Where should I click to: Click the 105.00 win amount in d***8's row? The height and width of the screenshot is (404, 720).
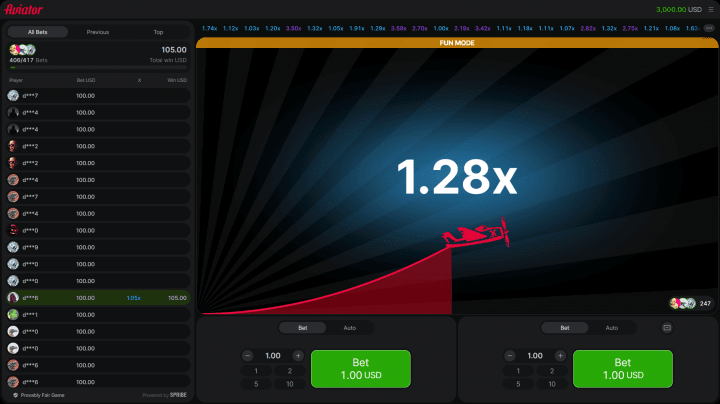click(x=177, y=298)
